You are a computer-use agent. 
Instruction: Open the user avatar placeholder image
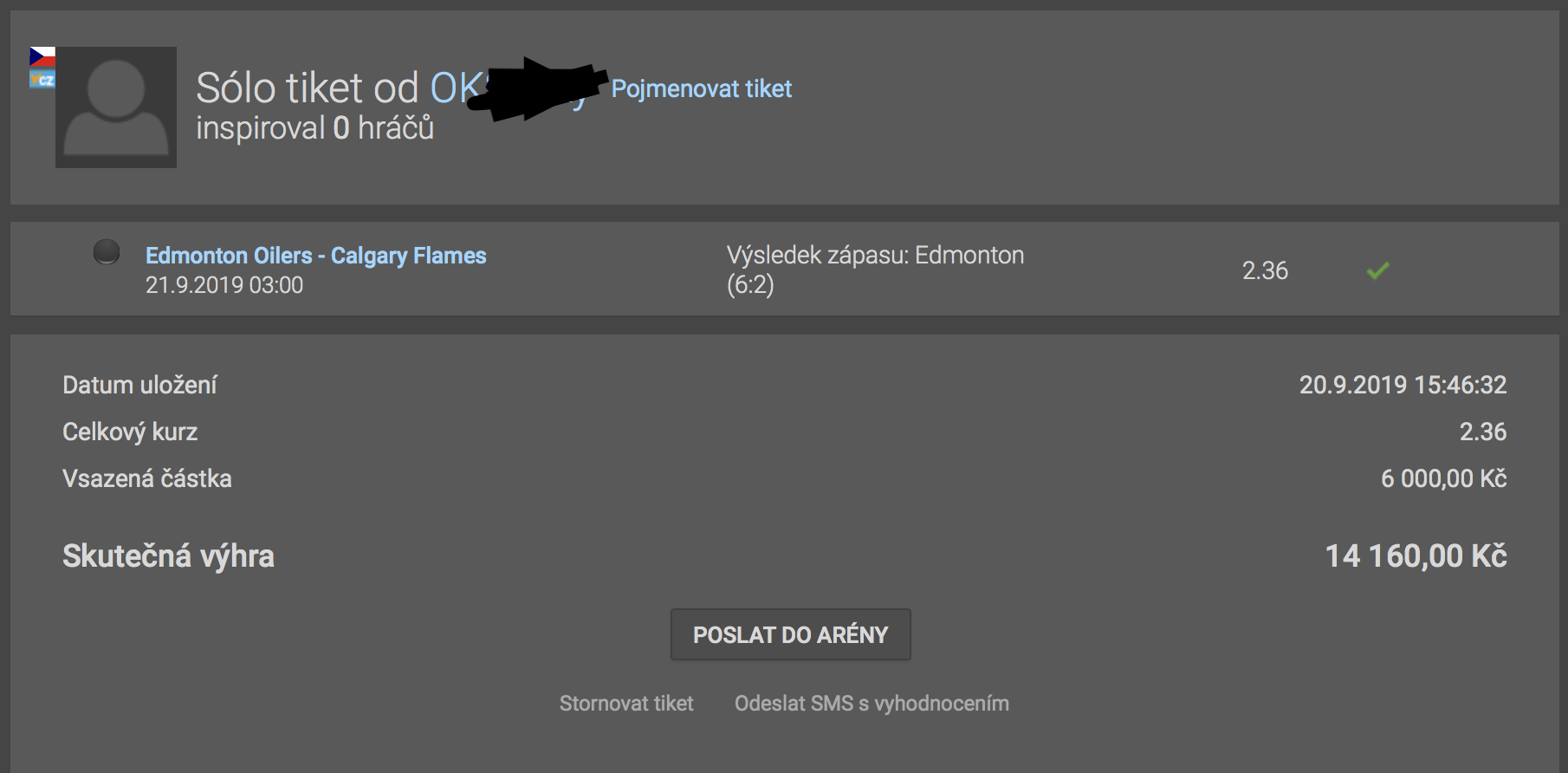(116, 107)
